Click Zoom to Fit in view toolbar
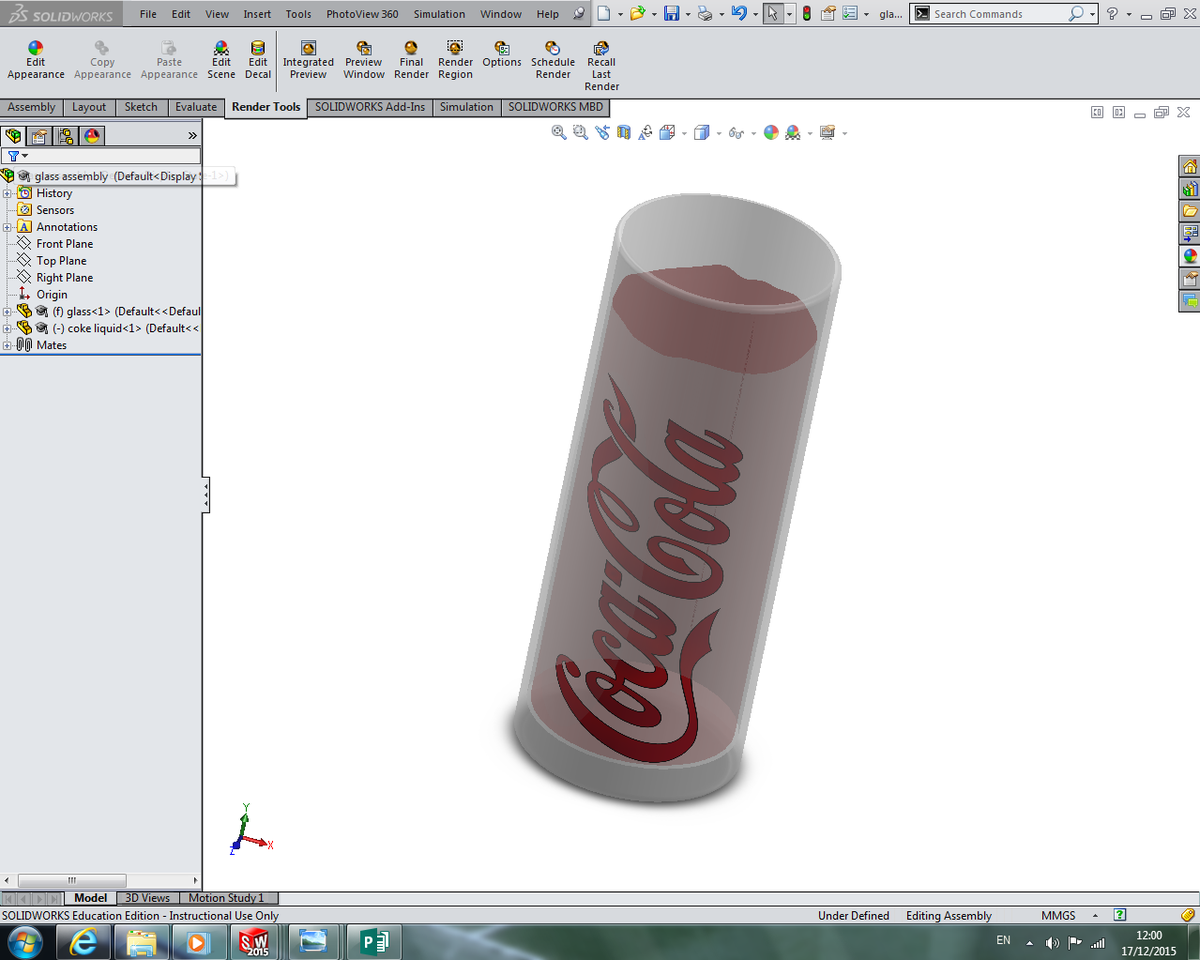This screenshot has width=1200, height=960. click(x=559, y=132)
